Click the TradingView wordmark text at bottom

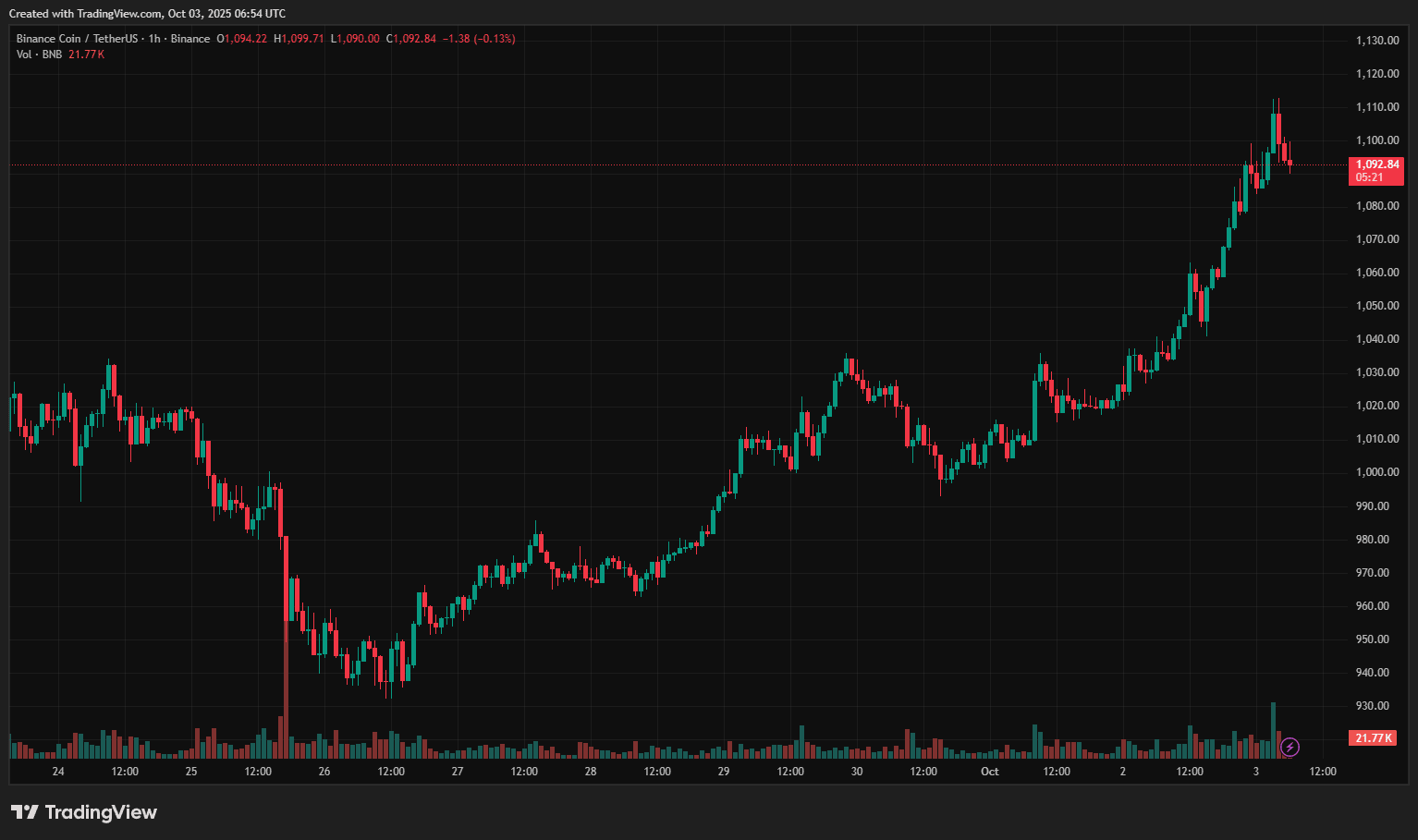coord(101,812)
